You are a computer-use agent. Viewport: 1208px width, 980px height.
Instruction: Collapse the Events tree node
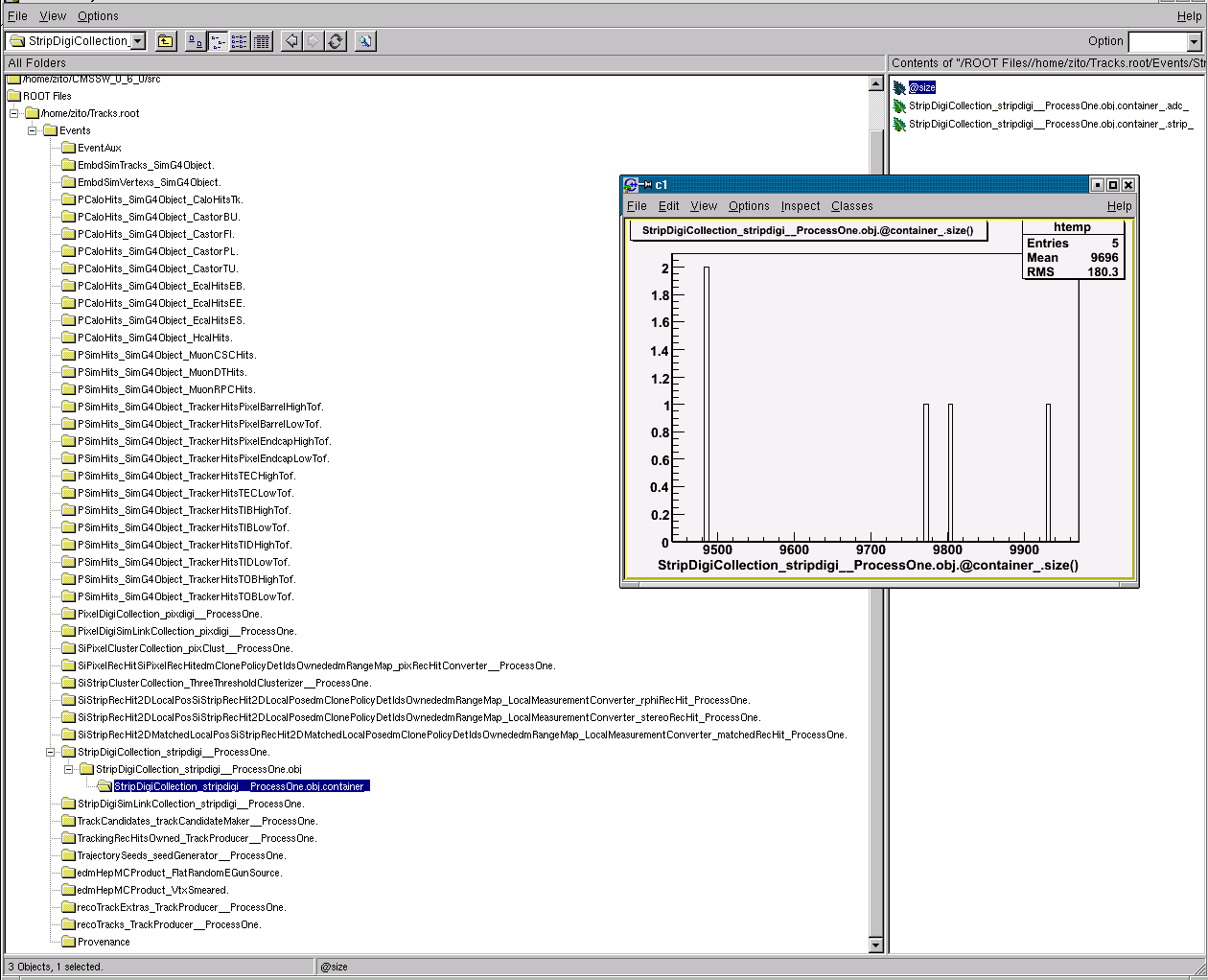(32, 130)
